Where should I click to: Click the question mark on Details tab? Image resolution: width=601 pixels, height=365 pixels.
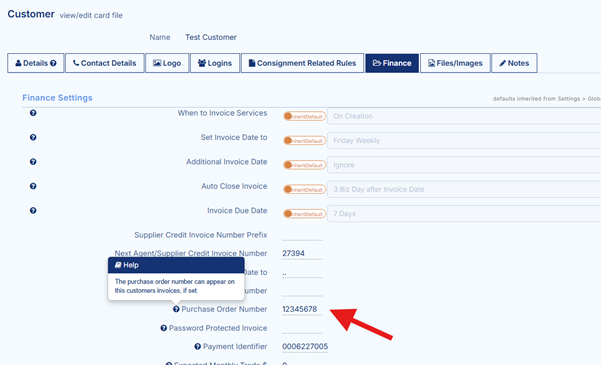click(x=53, y=63)
